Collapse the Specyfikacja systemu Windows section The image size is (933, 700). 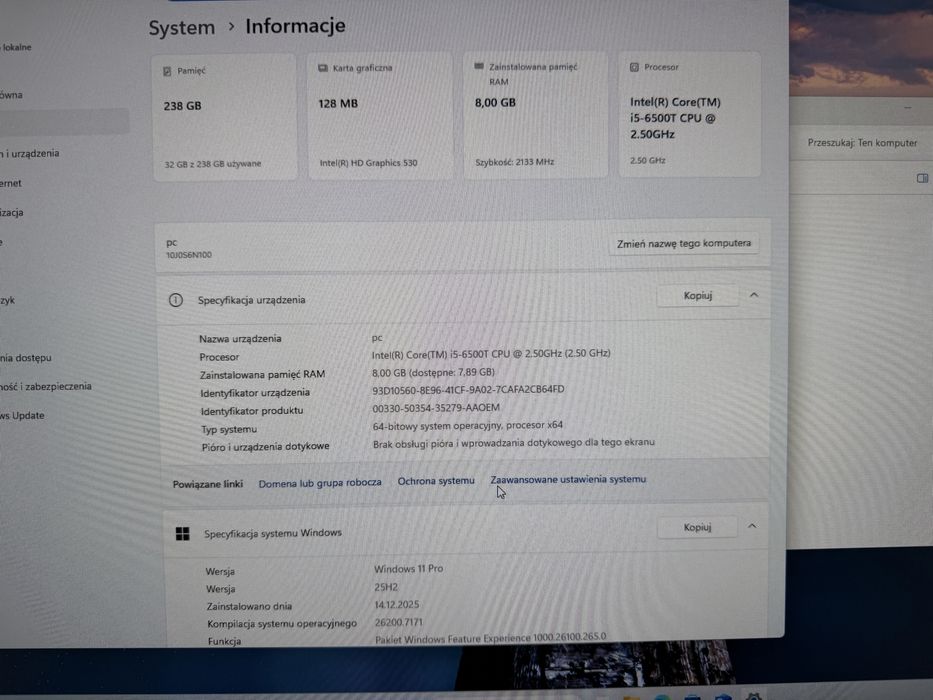pyautogui.click(x=752, y=526)
